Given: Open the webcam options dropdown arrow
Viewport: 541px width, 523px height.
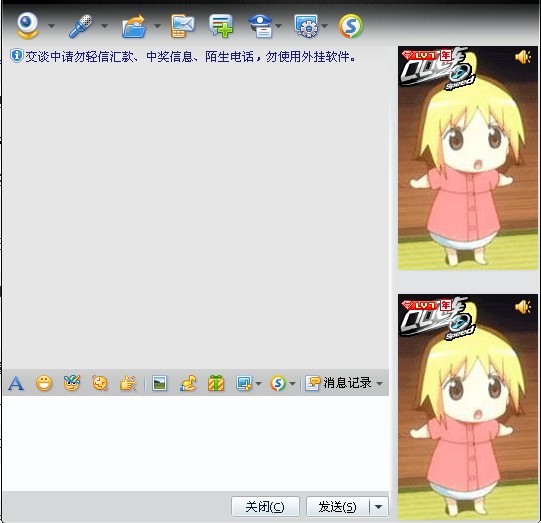Looking at the screenshot, I should (x=51, y=26).
